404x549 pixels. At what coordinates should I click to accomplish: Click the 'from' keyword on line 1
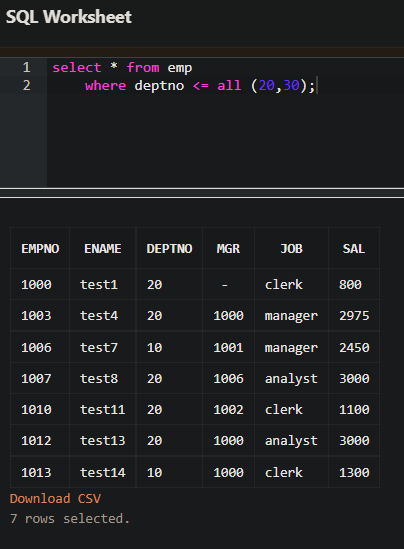pyautogui.click(x=143, y=68)
